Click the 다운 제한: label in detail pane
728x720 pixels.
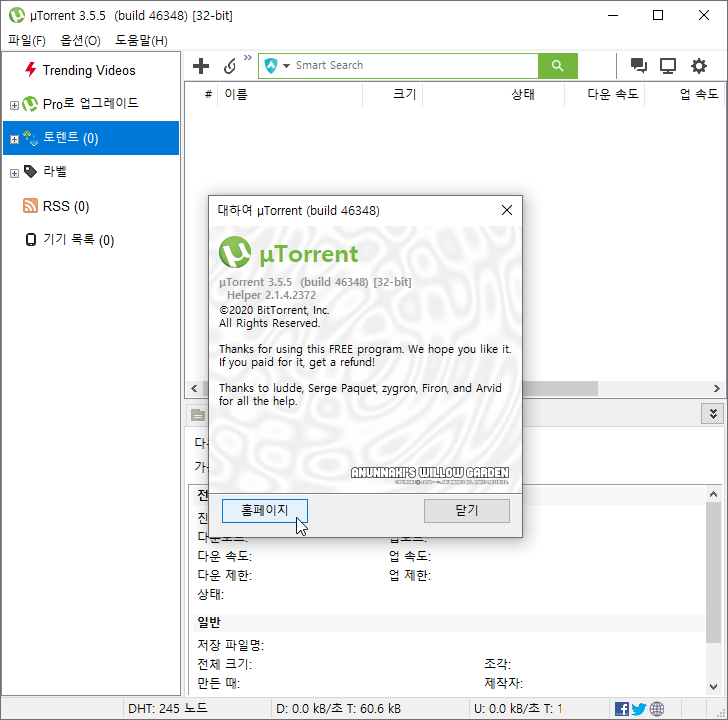click(225, 576)
